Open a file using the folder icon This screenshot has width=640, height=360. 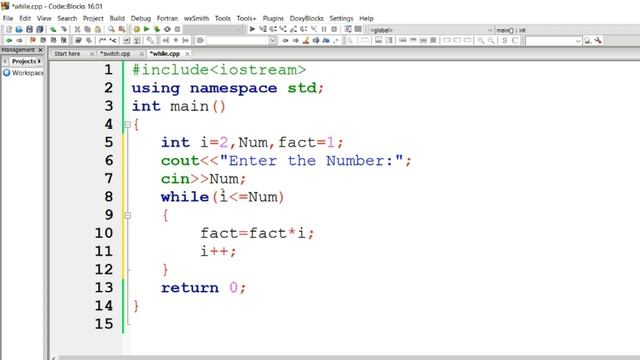19,29
